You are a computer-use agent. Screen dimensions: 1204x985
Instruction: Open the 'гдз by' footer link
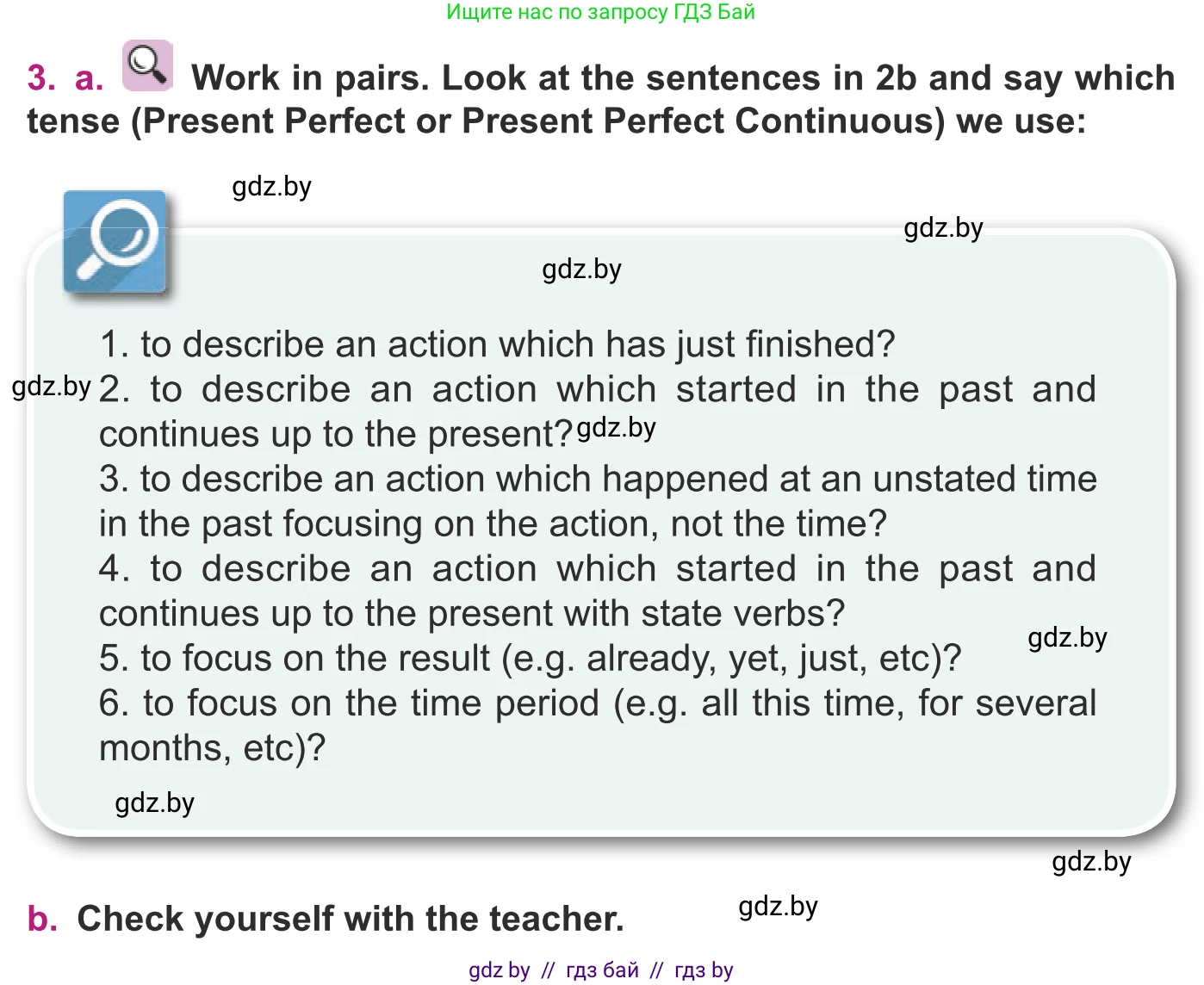point(704,970)
